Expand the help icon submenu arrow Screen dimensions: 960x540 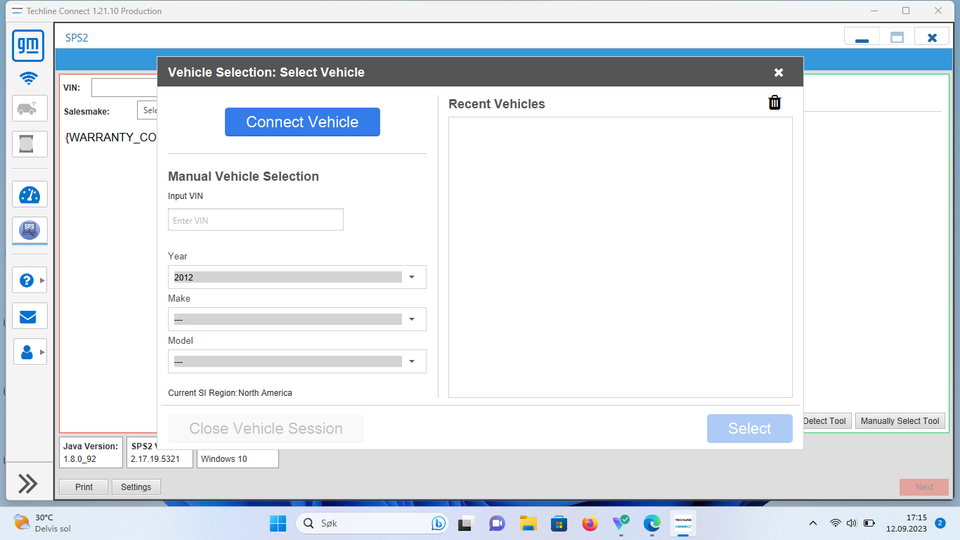click(x=42, y=280)
